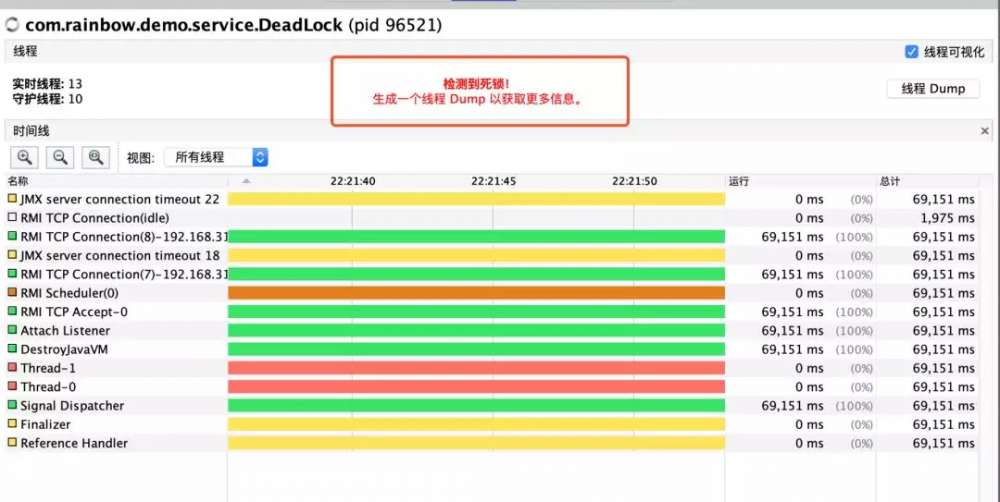The width and height of the screenshot is (1000, 502).
Task: Click the 22:21:40 timeline tick label
Action: pyautogui.click(x=353, y=181)
